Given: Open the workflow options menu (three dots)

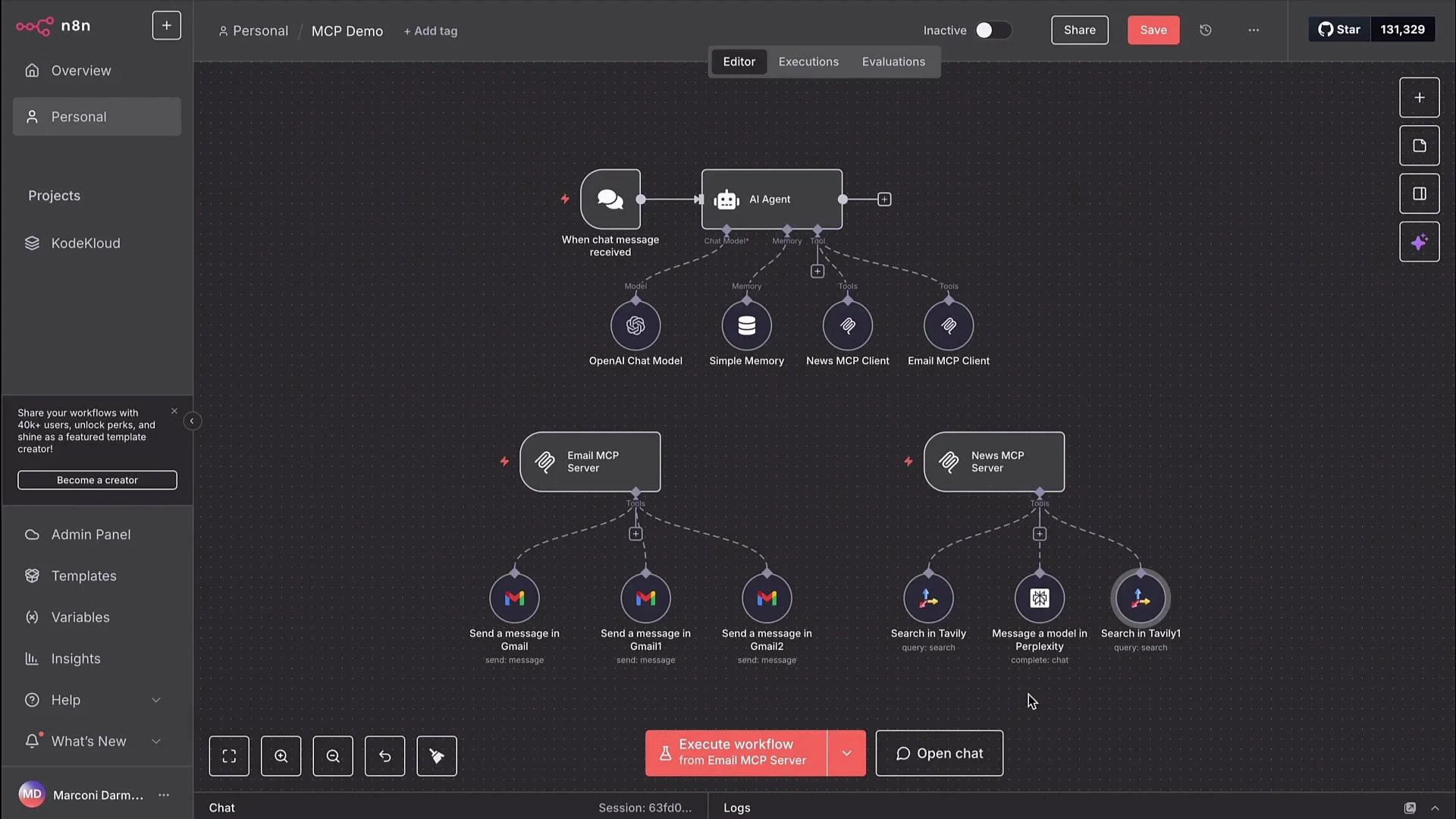Looking at the screenshot, I should coord(1254,30).
